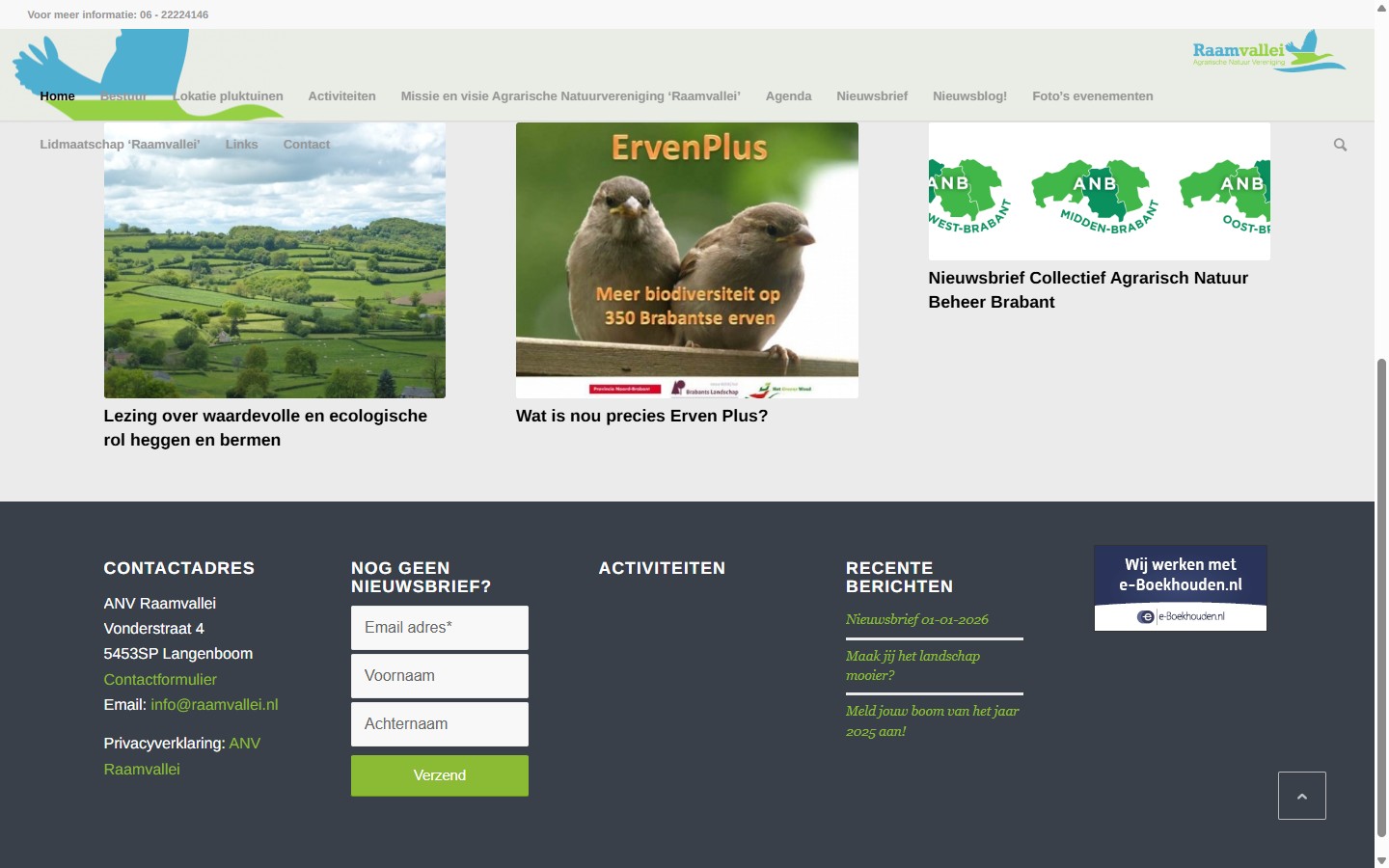Viewport: 1389px width, 868px height.
Task: Open the hedges landscape thumbnail
Action: (275, 259)
